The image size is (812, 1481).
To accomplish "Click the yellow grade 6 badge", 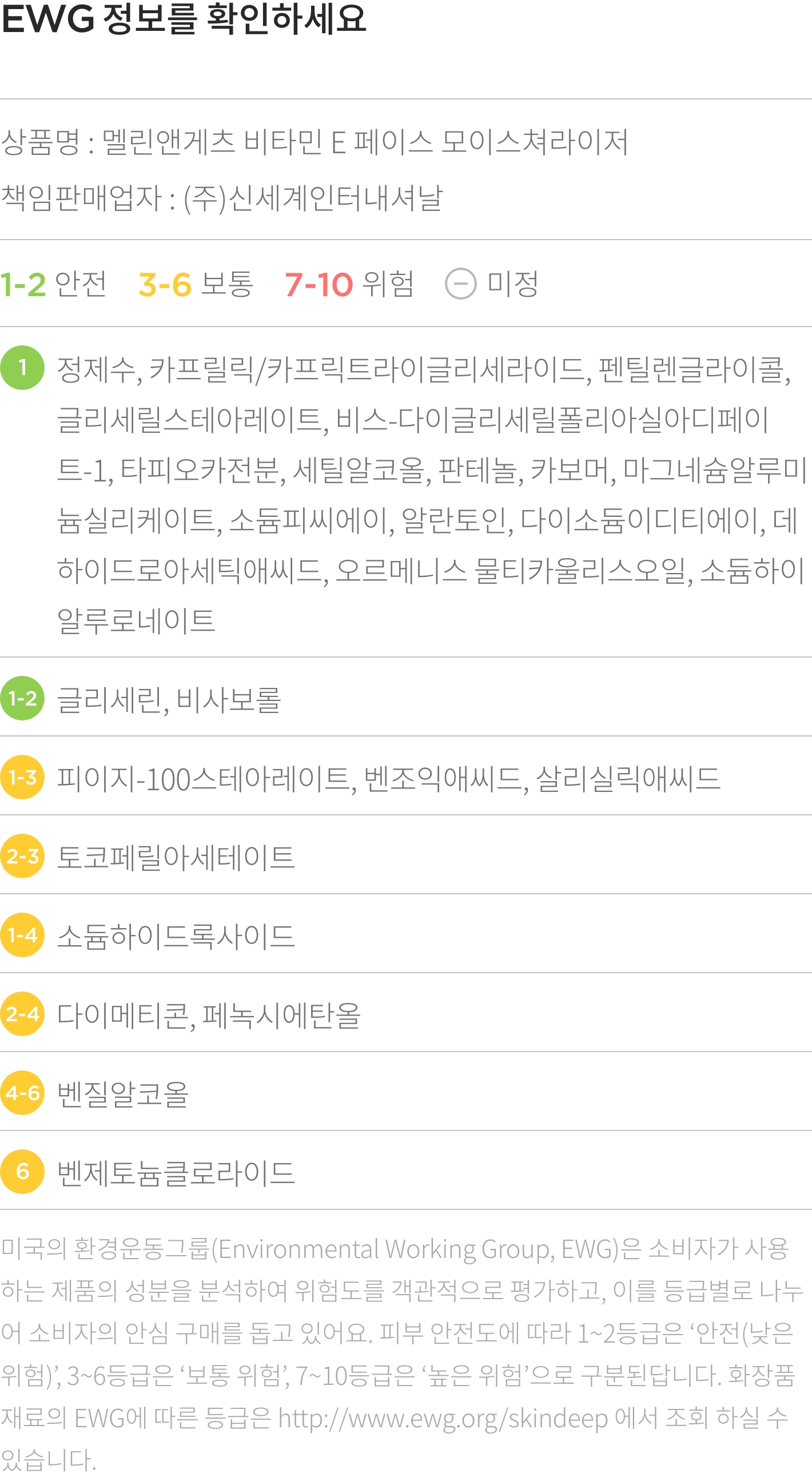I will point(22,1171).
